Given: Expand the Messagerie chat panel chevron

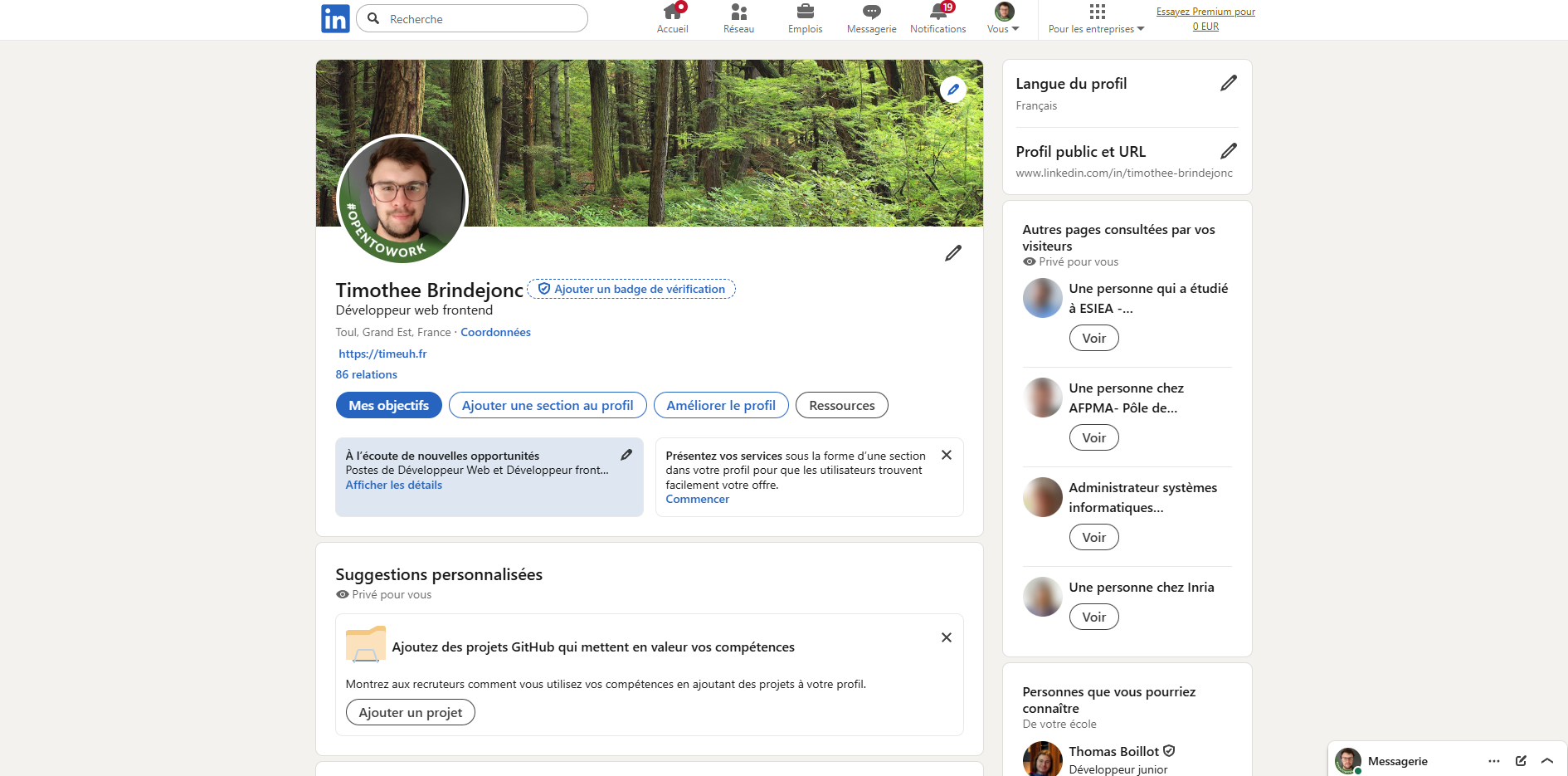Looking at the screenshot, I should point(1547,761).
